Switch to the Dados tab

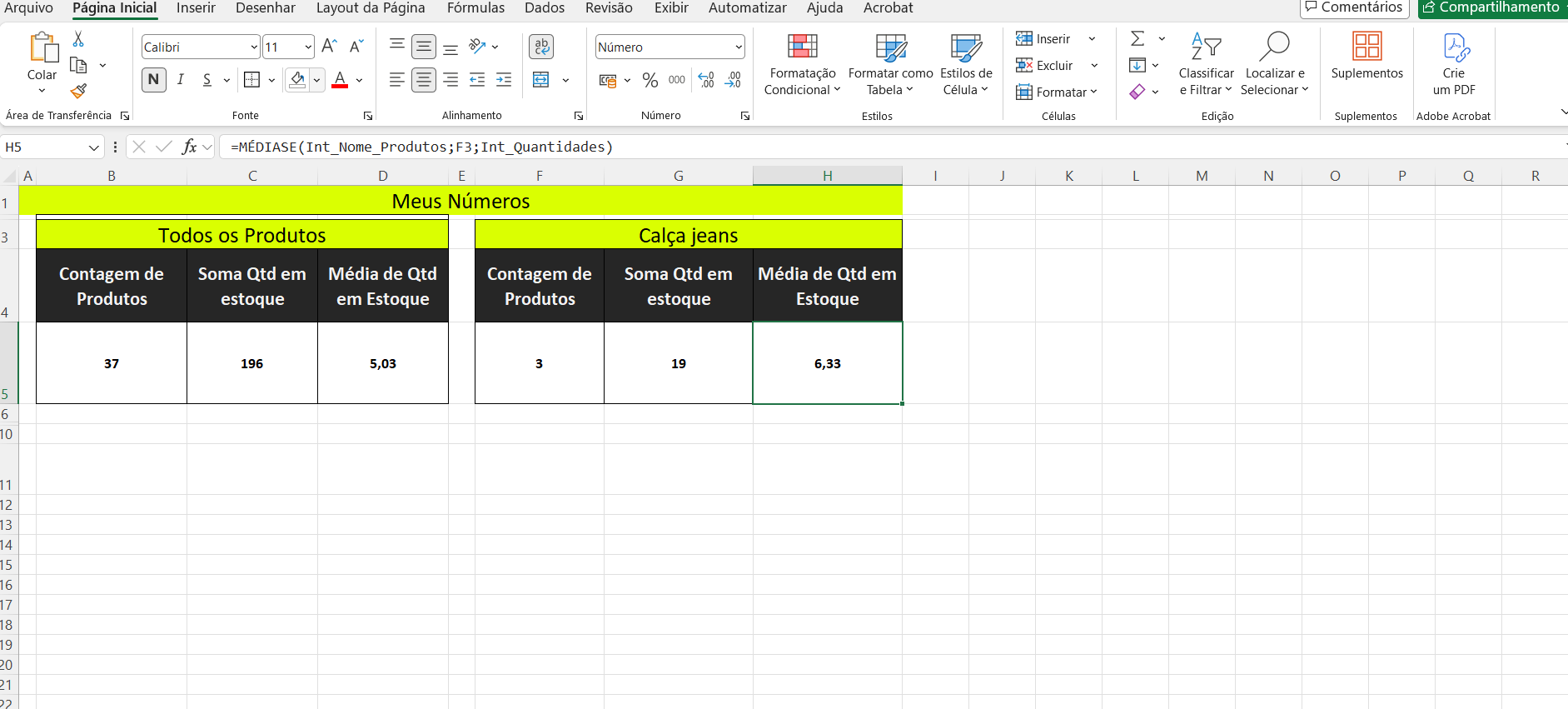545,8
